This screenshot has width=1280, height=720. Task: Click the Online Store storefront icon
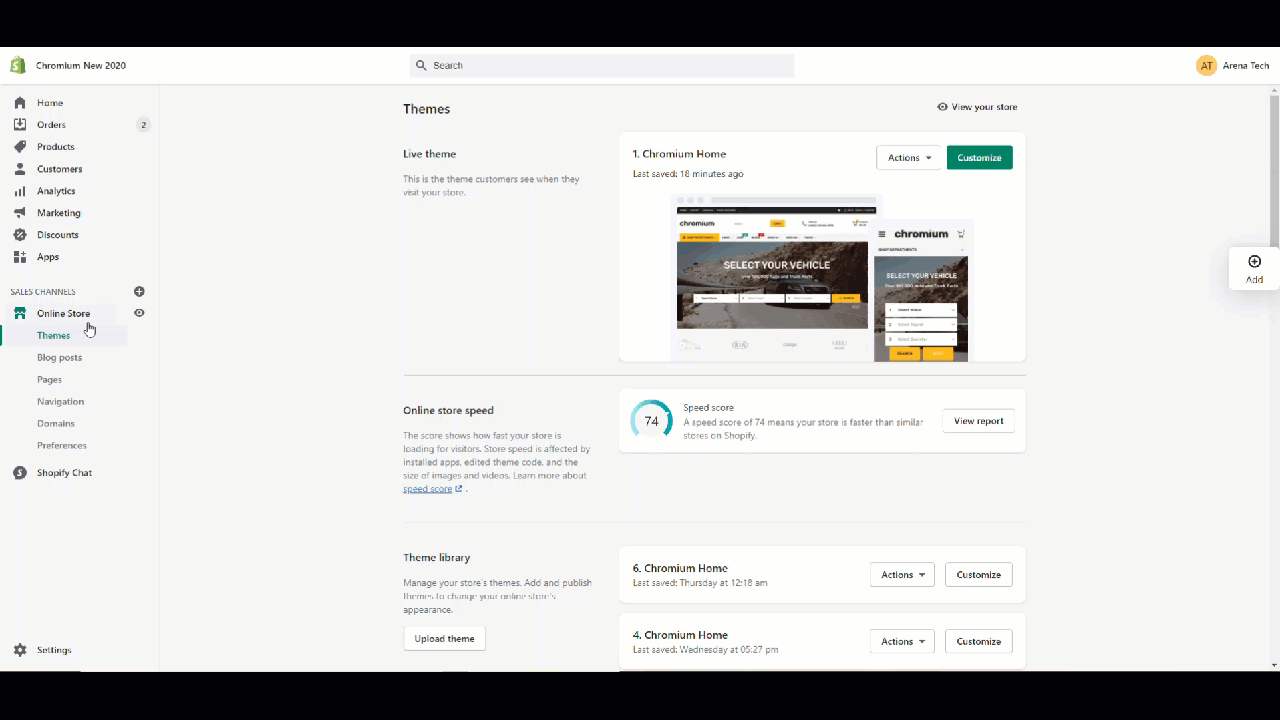click(x=20, y=313)
